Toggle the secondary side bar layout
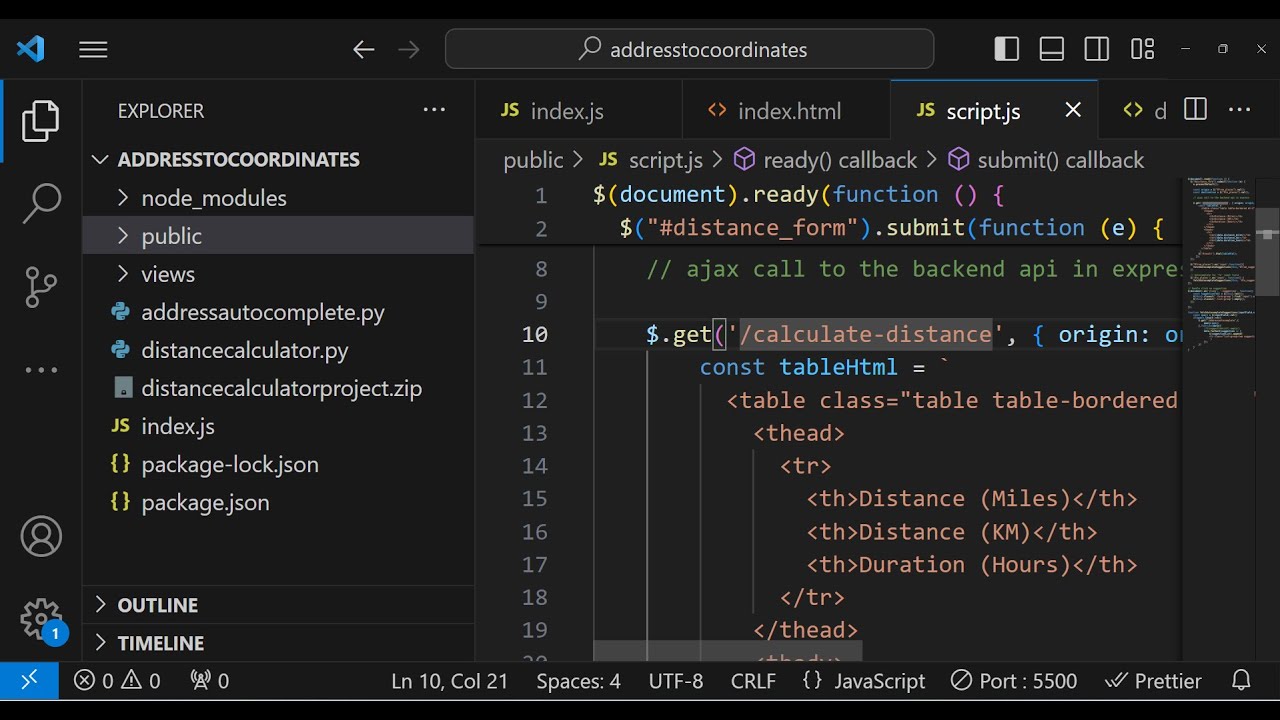1280x720 pixels. pos(1097,49)
